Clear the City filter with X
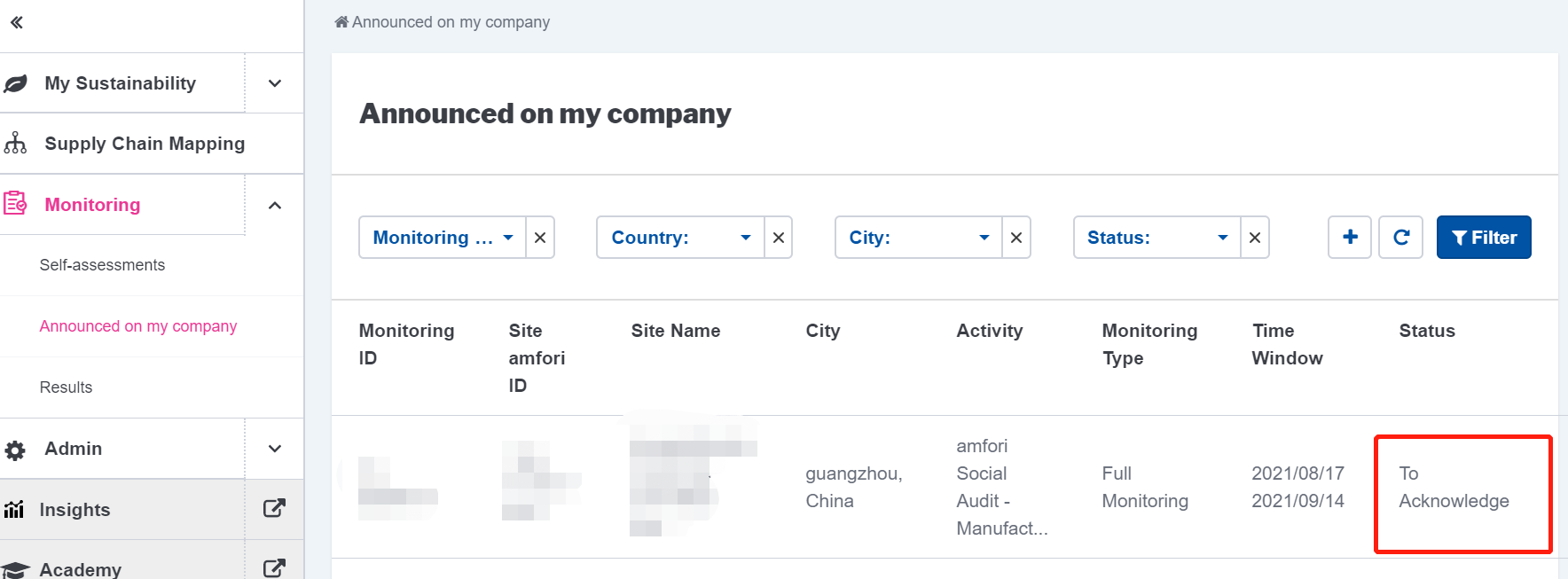The width and height of the screenshot is (1568, 579). tap(1016, 238)
